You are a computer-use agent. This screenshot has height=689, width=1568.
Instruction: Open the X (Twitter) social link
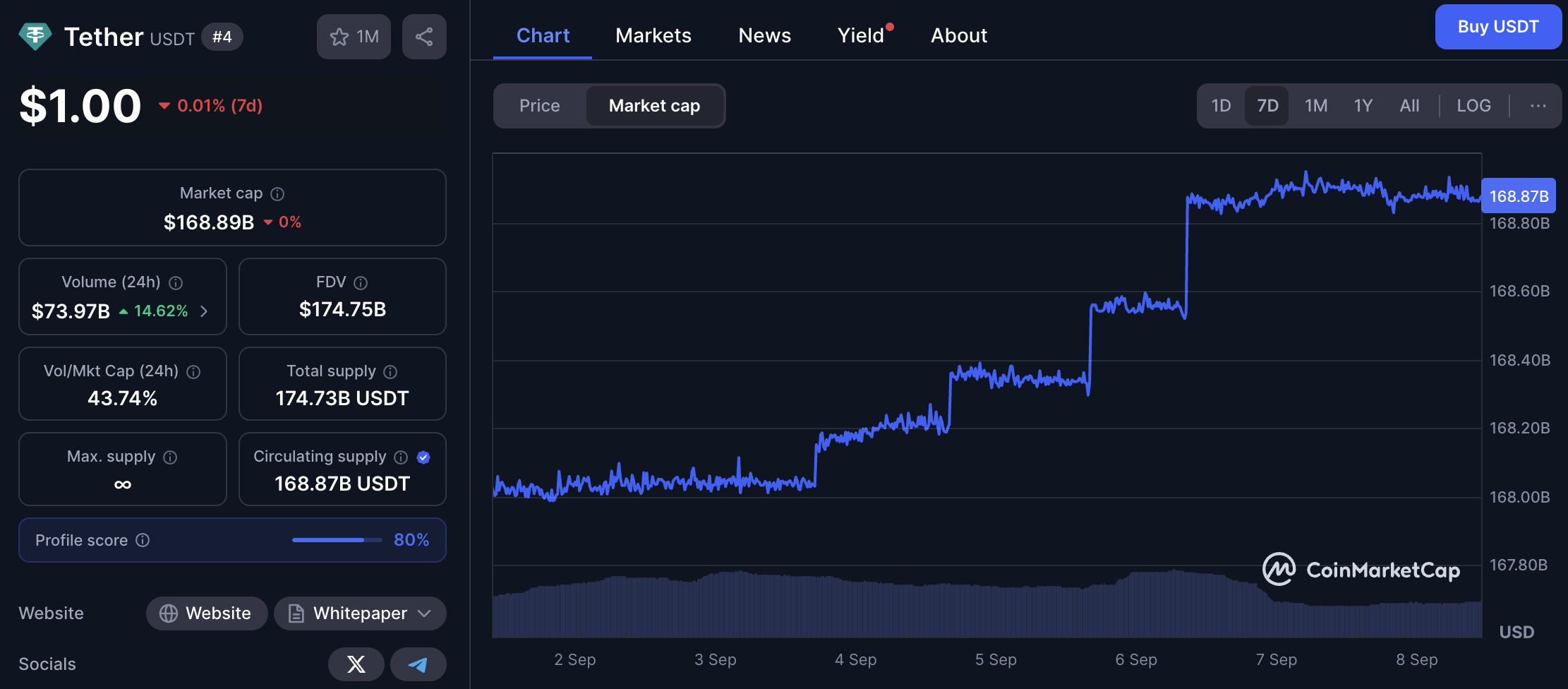(x=356, y=664)
